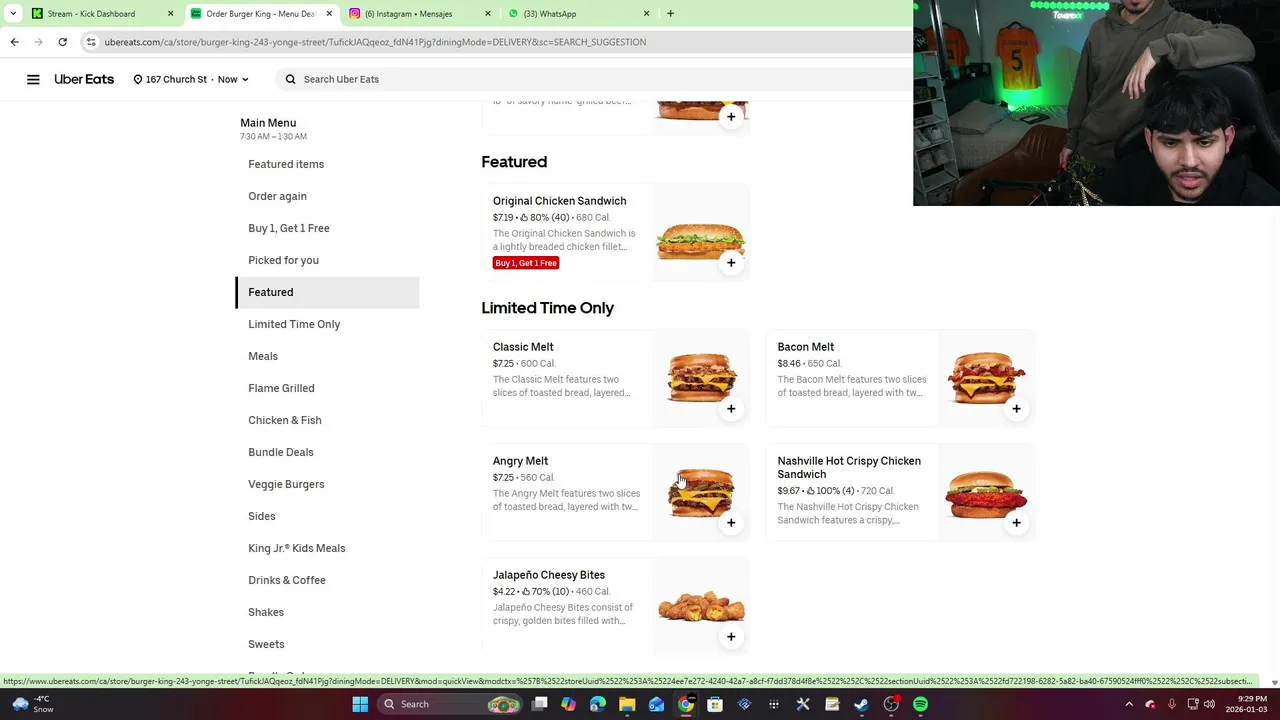Click the browser address bar URL

click(375, 42)
